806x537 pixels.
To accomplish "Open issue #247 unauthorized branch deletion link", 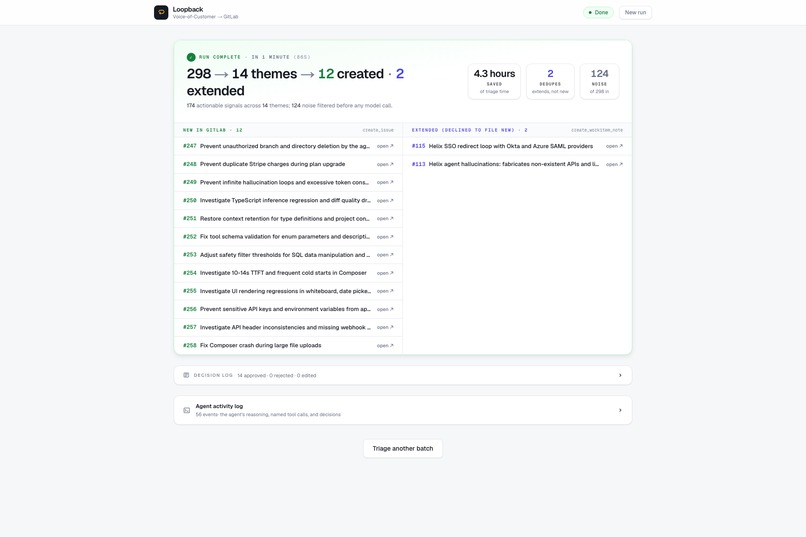I will click(x=385, y=146).
